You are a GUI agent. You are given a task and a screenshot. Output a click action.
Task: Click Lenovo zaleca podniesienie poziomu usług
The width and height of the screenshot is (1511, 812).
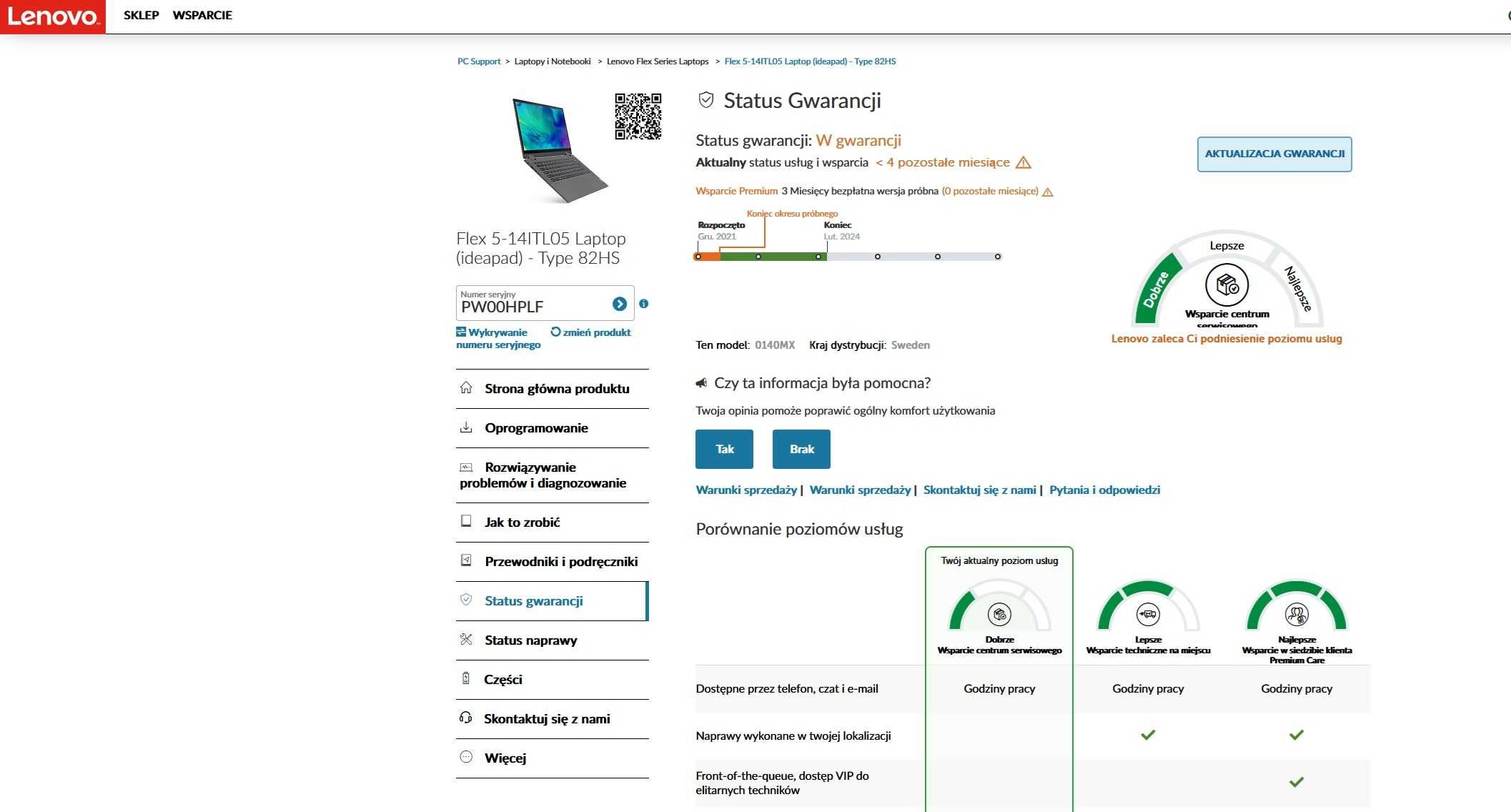(1227, 339)
